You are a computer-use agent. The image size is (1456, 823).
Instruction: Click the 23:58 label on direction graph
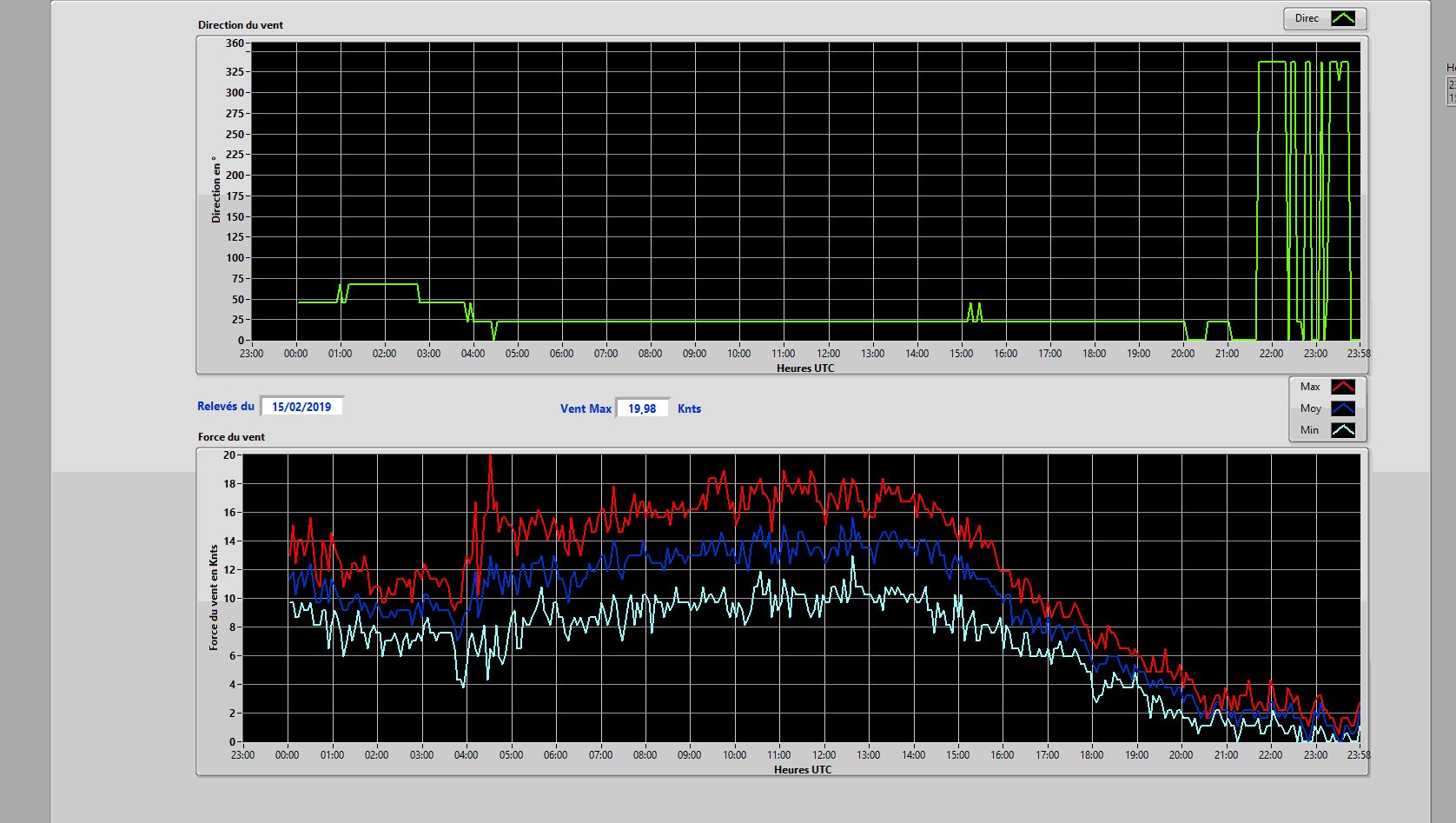pyautogui.click(x=1358, y=354)
